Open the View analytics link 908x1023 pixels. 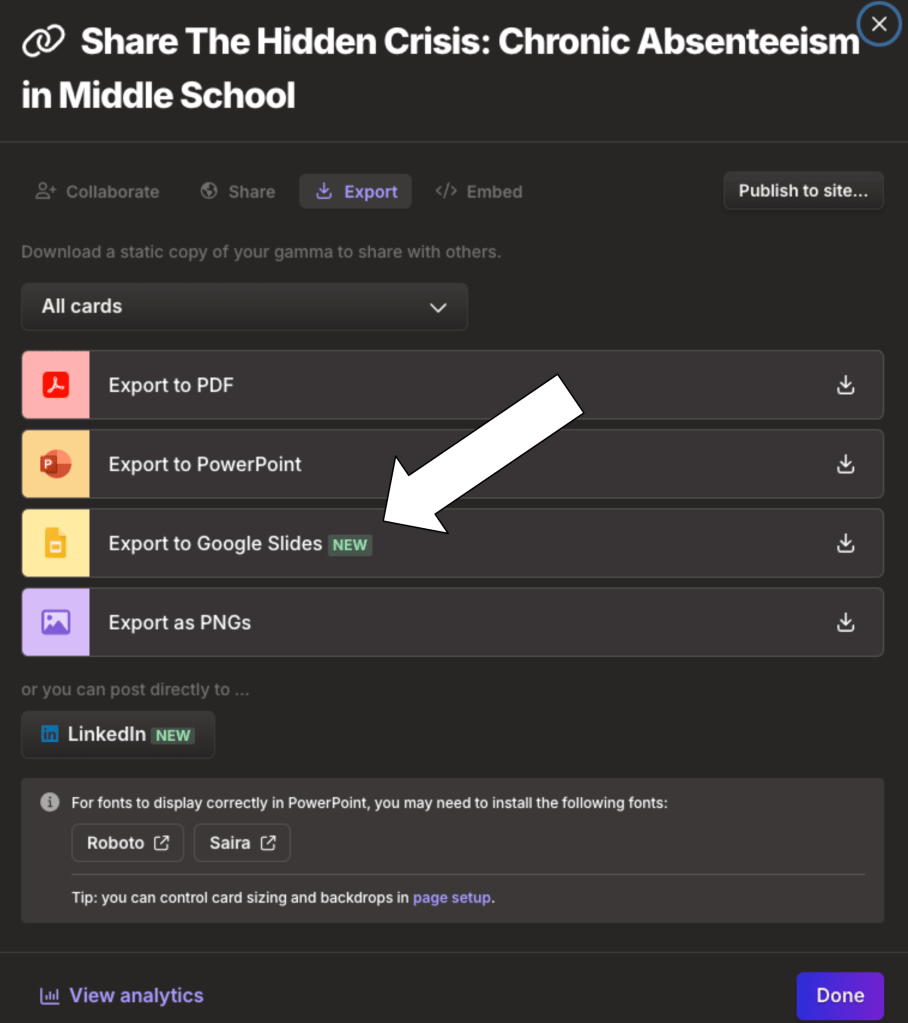click(x=122, y=995)
